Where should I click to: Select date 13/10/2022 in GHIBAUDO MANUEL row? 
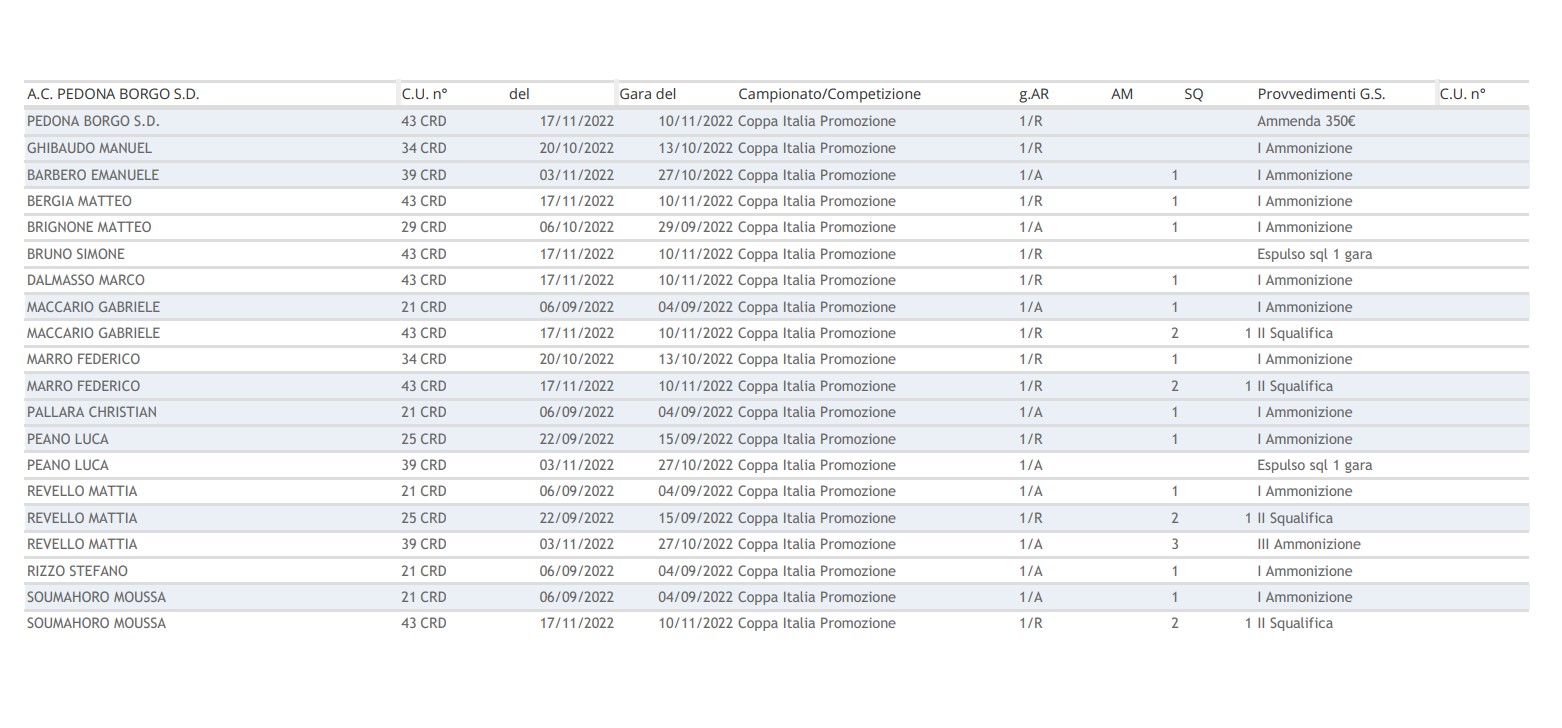coord(696,148)
